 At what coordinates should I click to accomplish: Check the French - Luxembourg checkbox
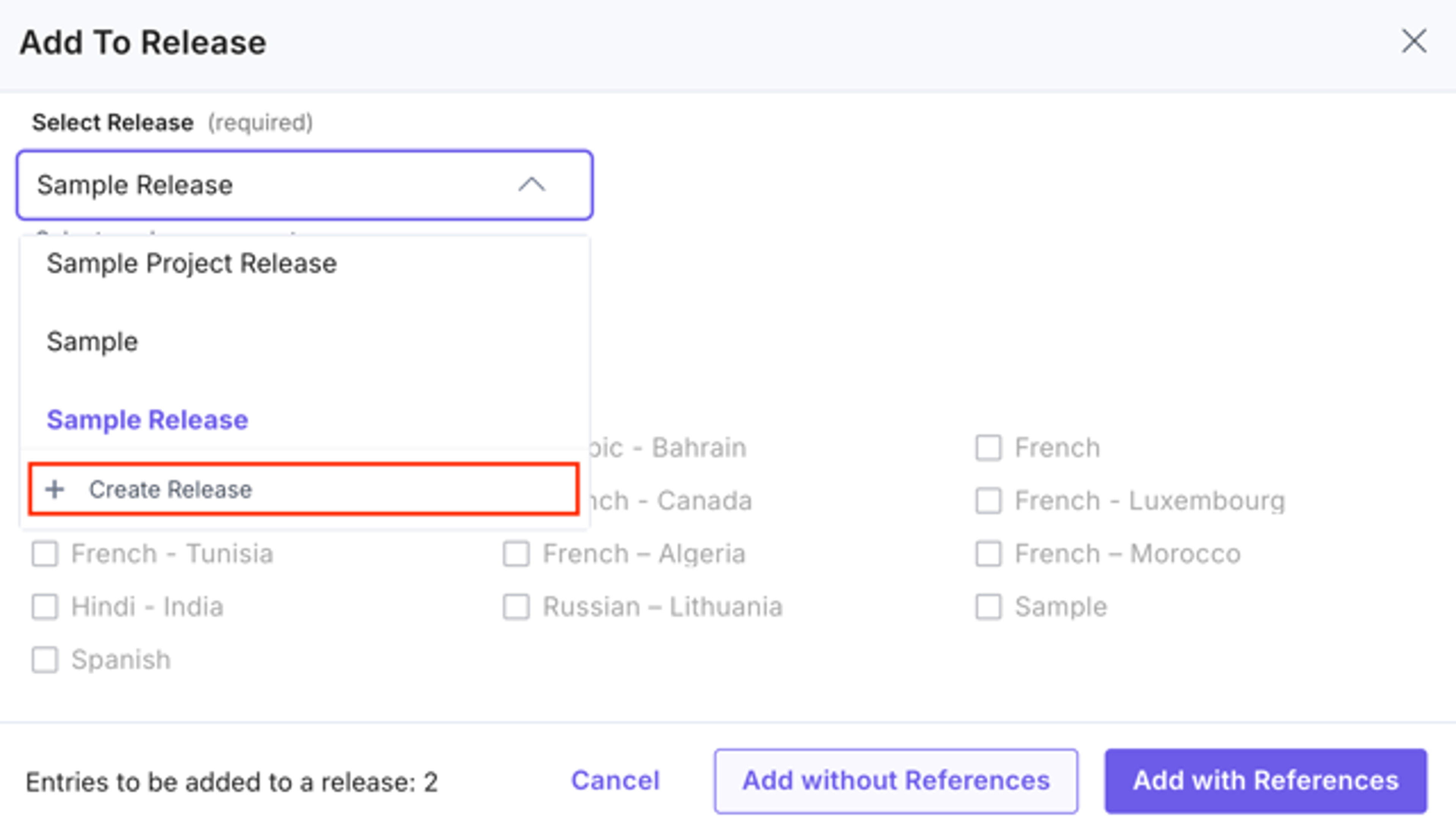point(988,501)
